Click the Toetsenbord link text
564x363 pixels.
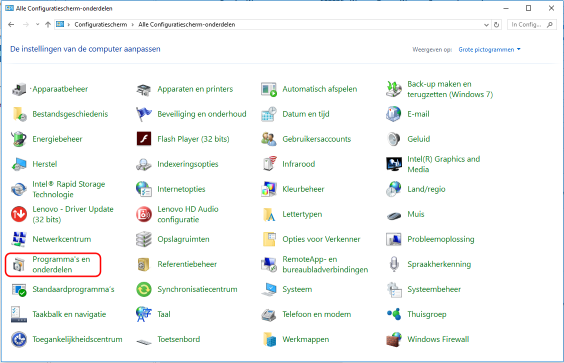178,339
